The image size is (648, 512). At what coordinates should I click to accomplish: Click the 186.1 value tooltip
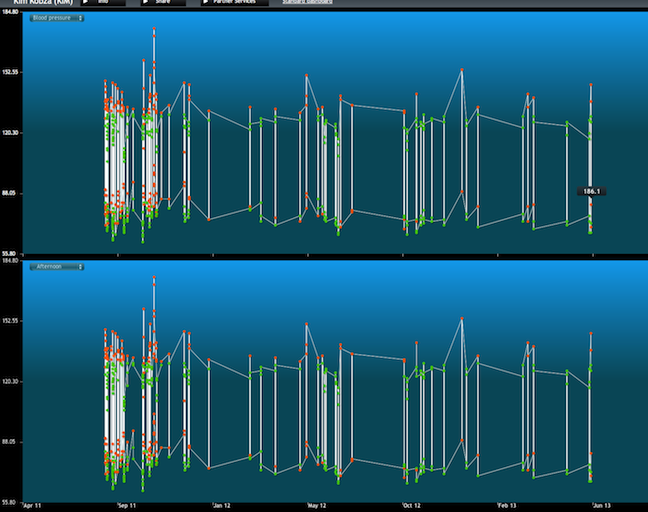tap(593, 190)
